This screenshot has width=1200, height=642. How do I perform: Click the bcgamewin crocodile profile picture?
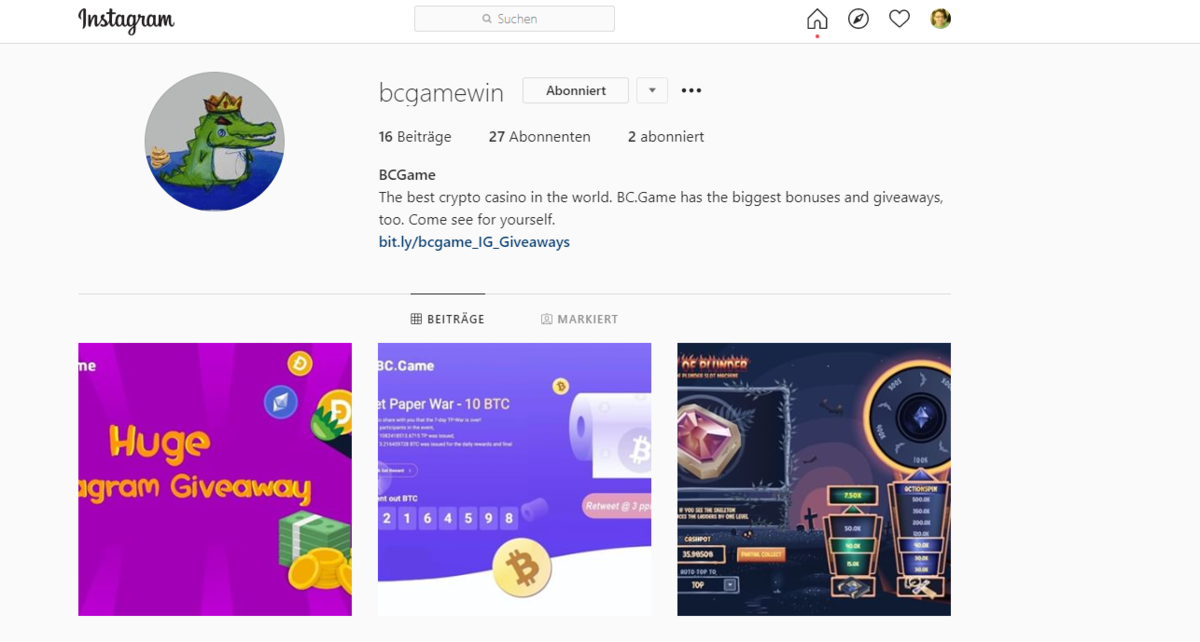[x=214, y=141]
